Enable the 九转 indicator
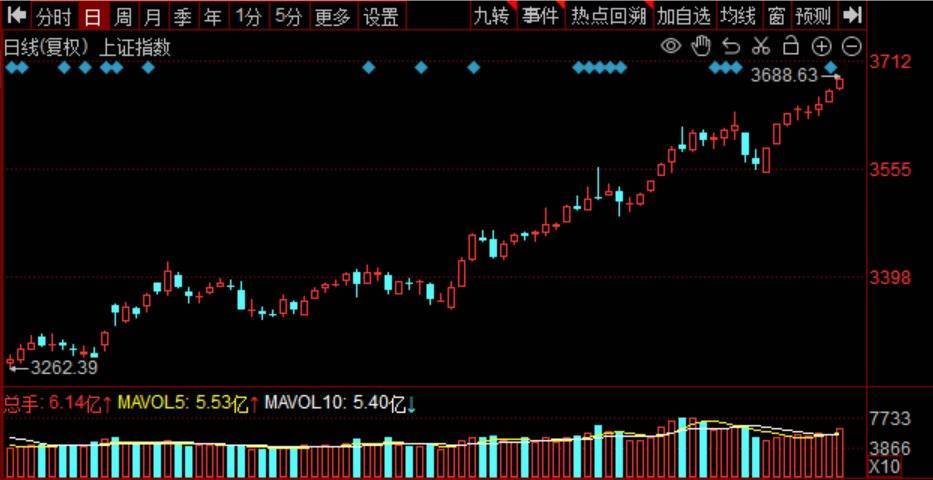Viewport: 933px width, 480px height. coord(492,16)
